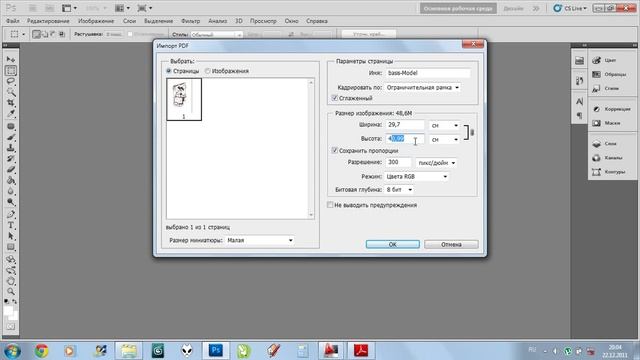
Task: Click Chrome icon in taskbar
Action: coord(41,350)
